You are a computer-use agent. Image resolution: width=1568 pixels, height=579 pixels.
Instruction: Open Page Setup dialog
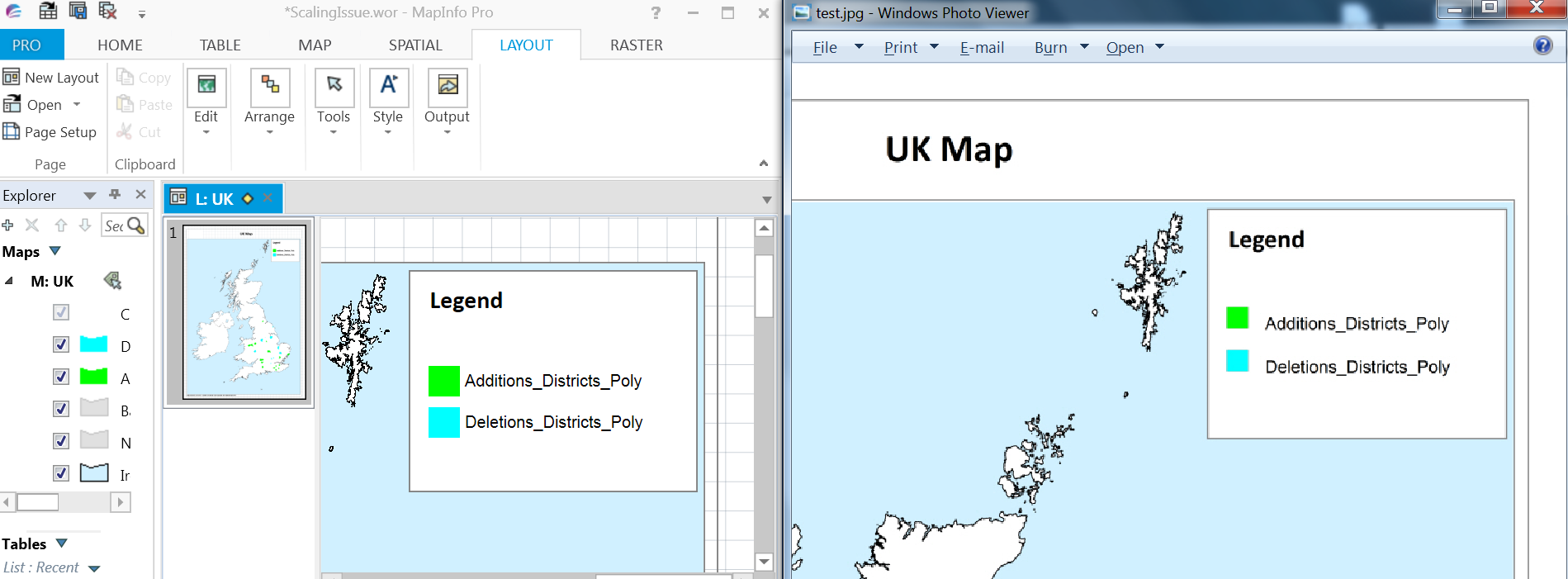click(50, 132)
